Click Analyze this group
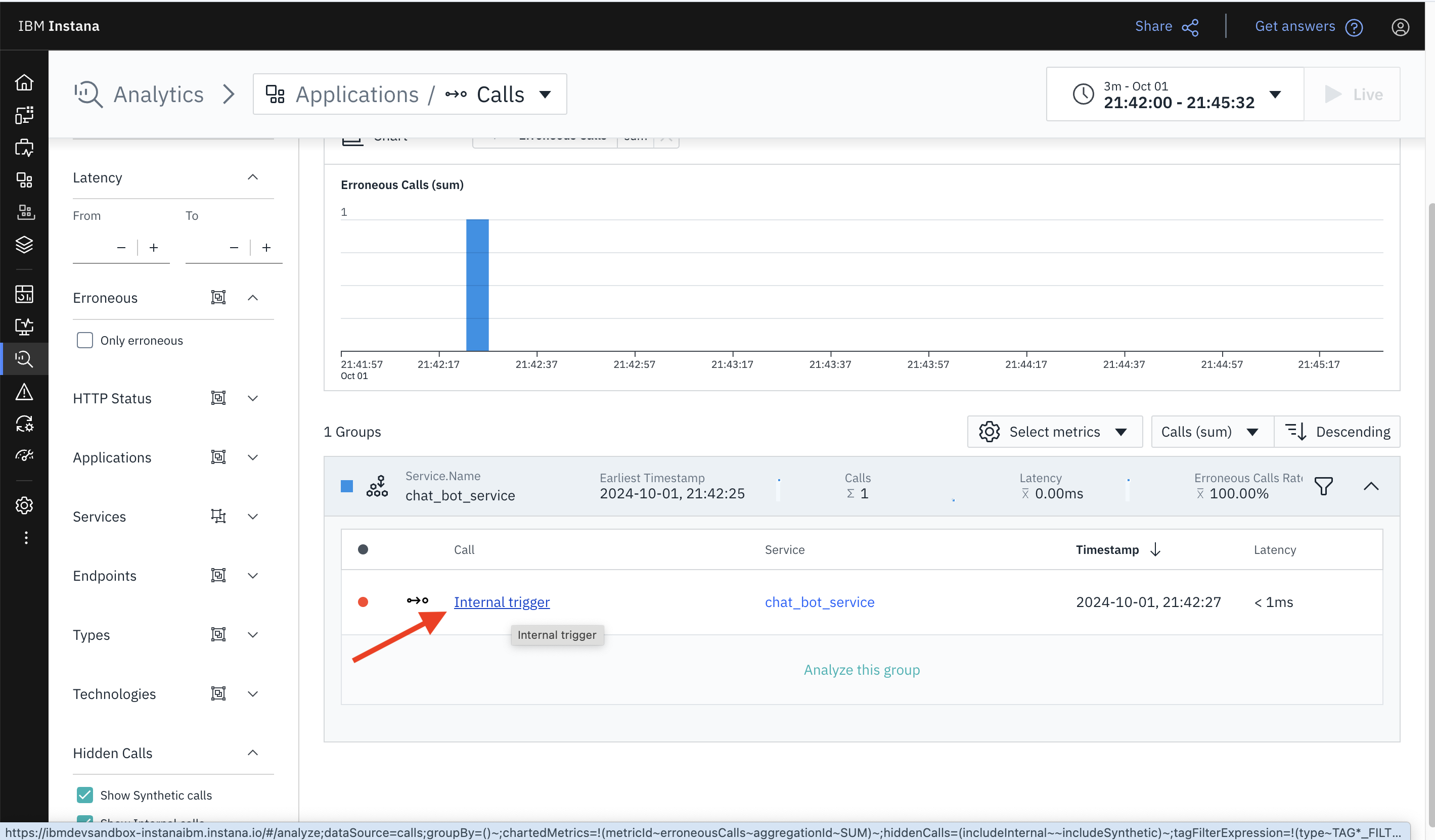 (x=862, y=670)
